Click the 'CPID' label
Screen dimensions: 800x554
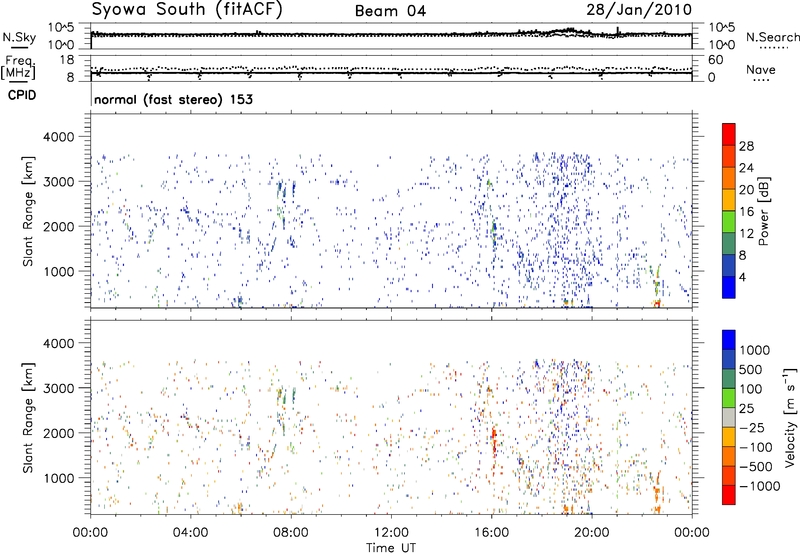tap(22, 95)
